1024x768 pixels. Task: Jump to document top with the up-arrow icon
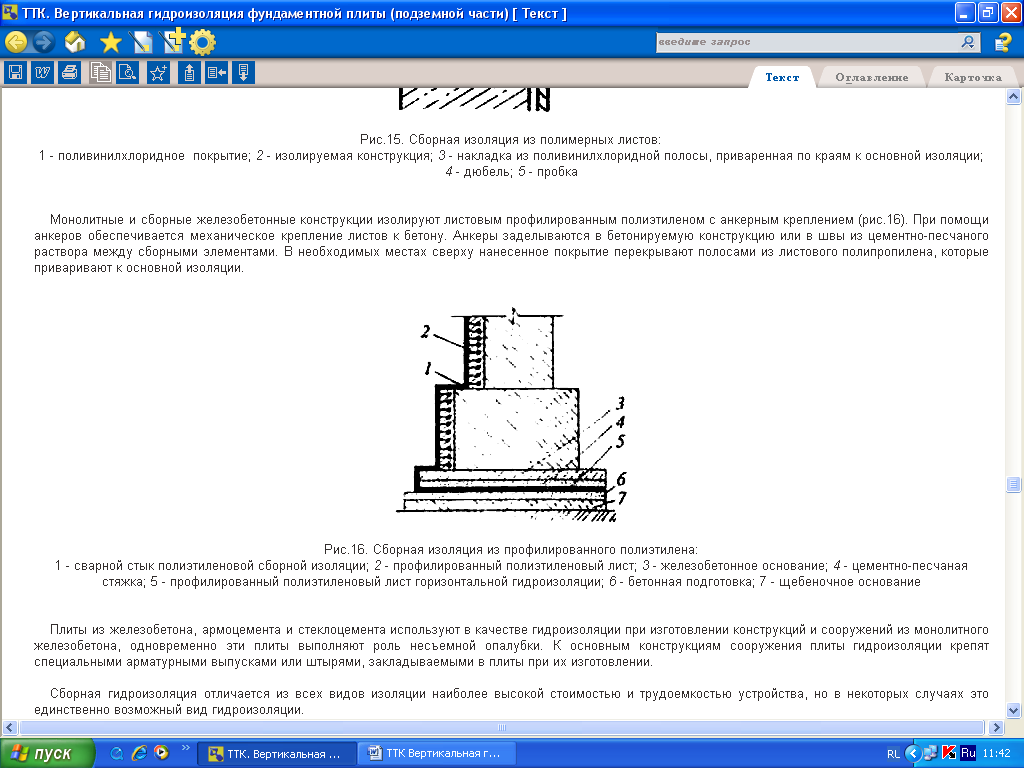pos(189,72)
